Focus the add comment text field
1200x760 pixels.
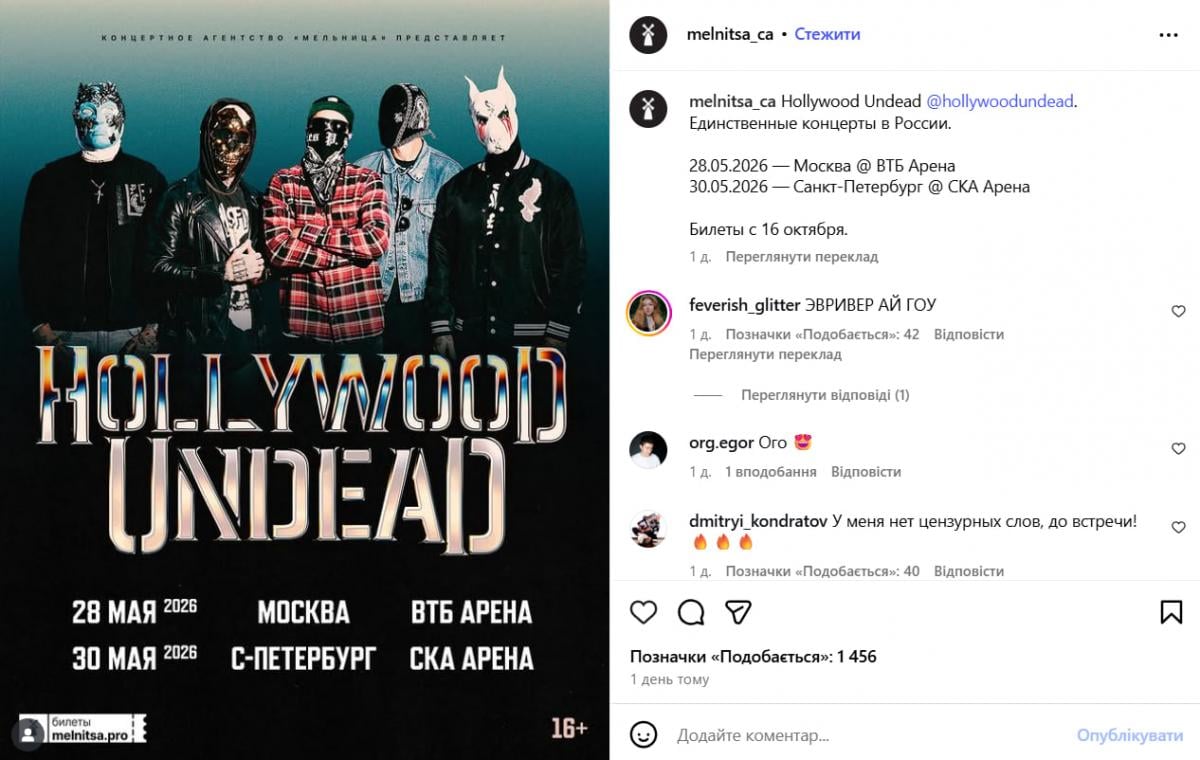pyautogui.click(x=870, y=735)
